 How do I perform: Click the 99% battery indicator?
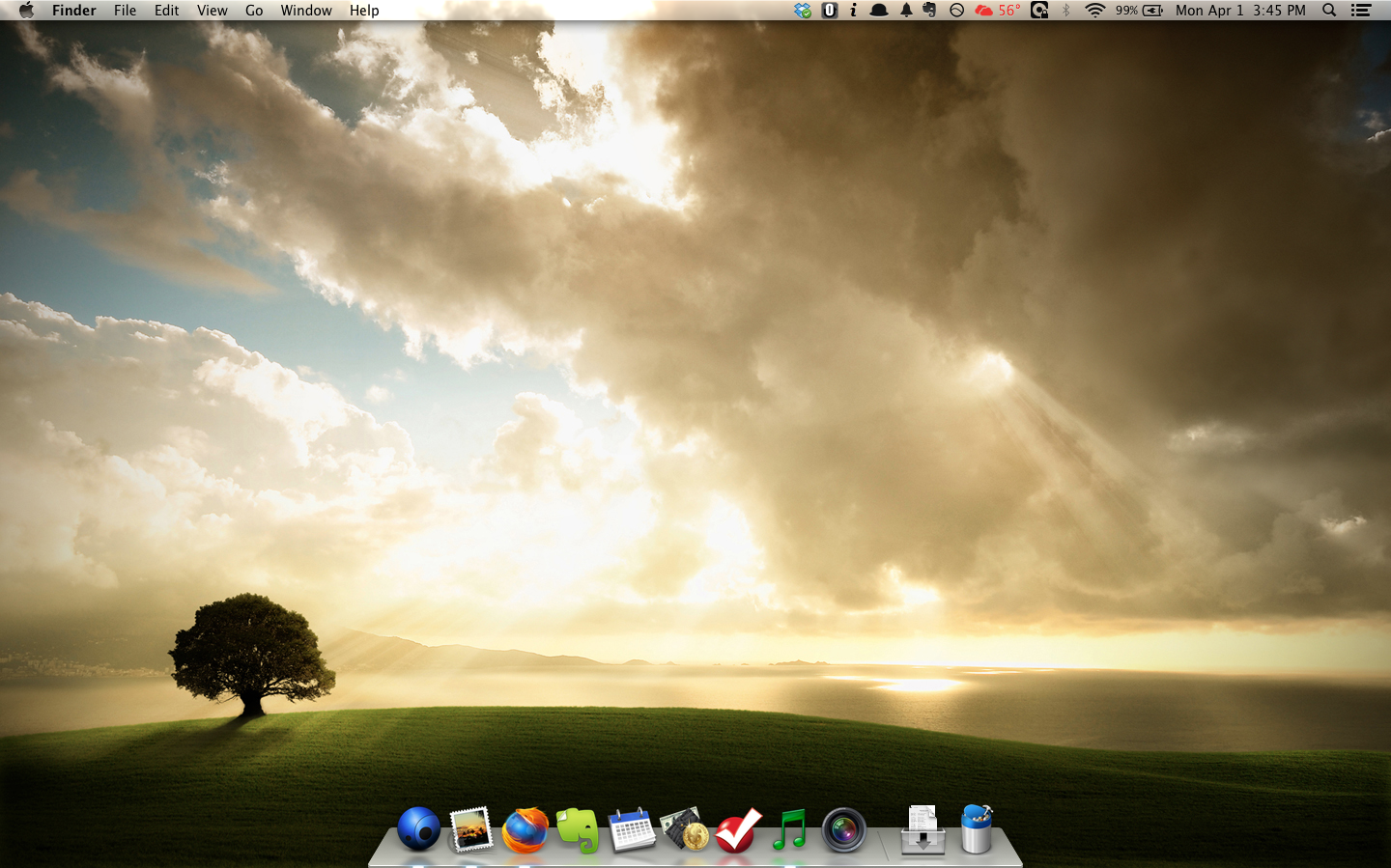coord(1139,10)
